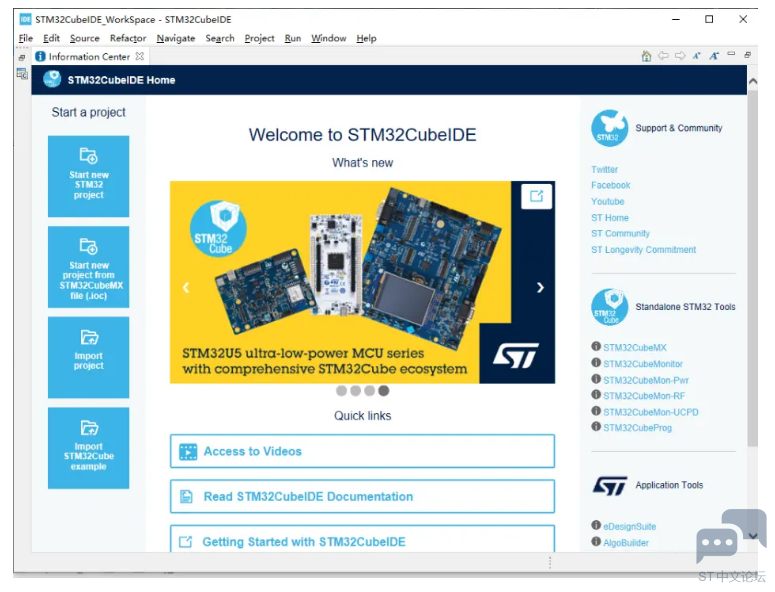Click the Start new STM32 project tile

[x=88, y=176]
